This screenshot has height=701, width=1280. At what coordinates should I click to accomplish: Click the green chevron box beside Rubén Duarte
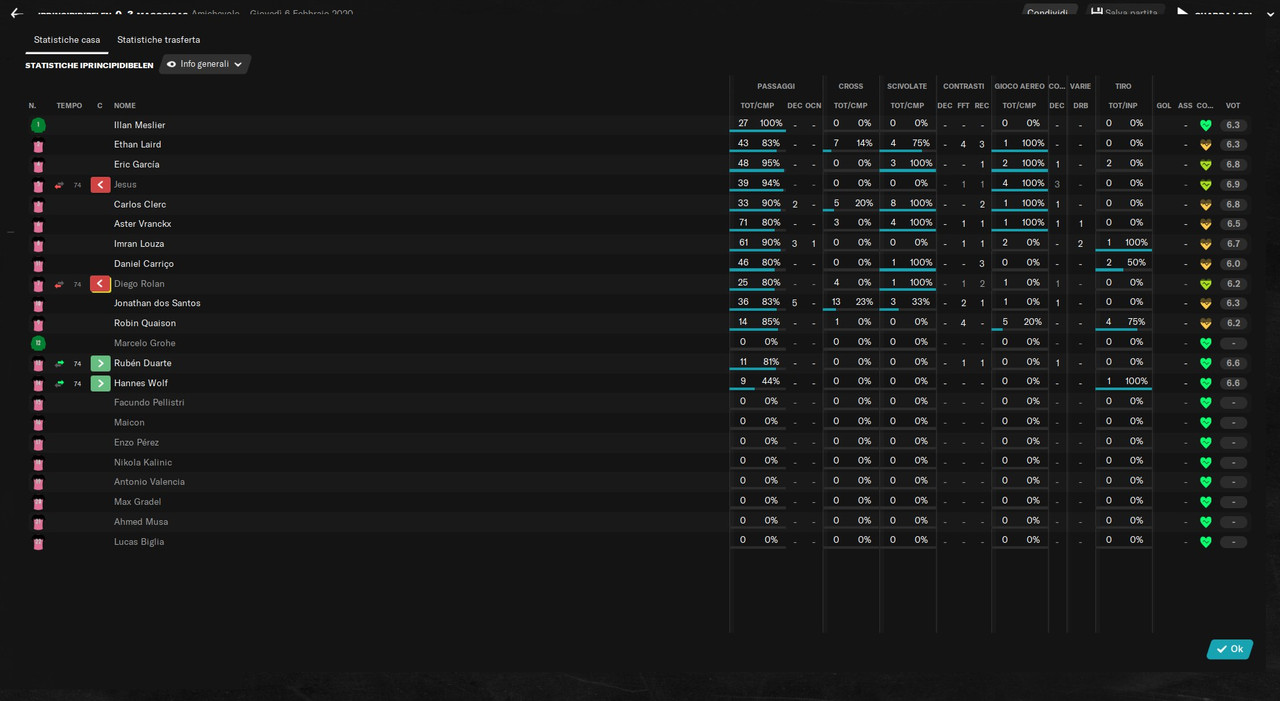(x=100, y=363)
